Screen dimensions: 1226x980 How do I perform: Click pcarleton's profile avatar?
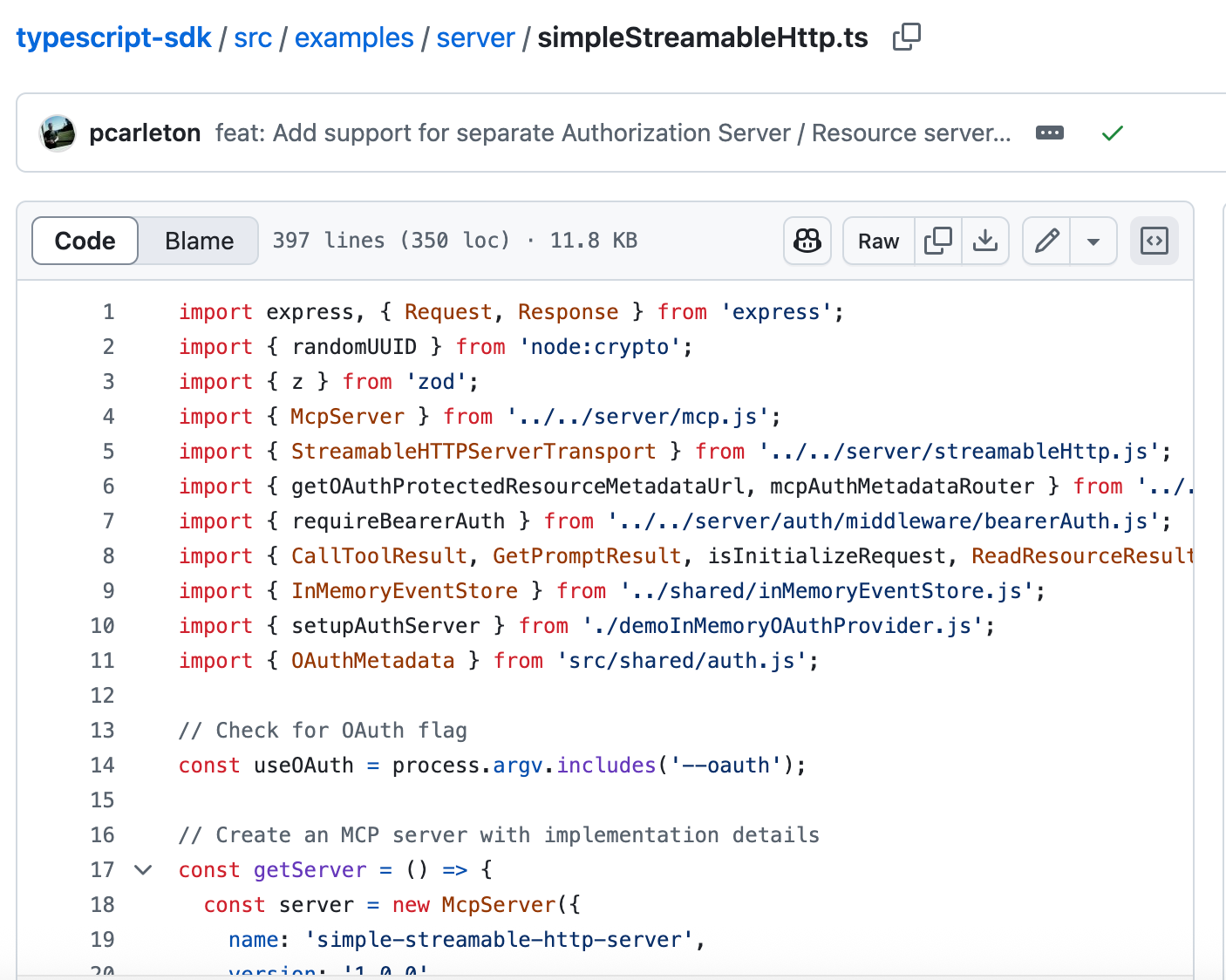pyautogui.click(x=57, y=133)
